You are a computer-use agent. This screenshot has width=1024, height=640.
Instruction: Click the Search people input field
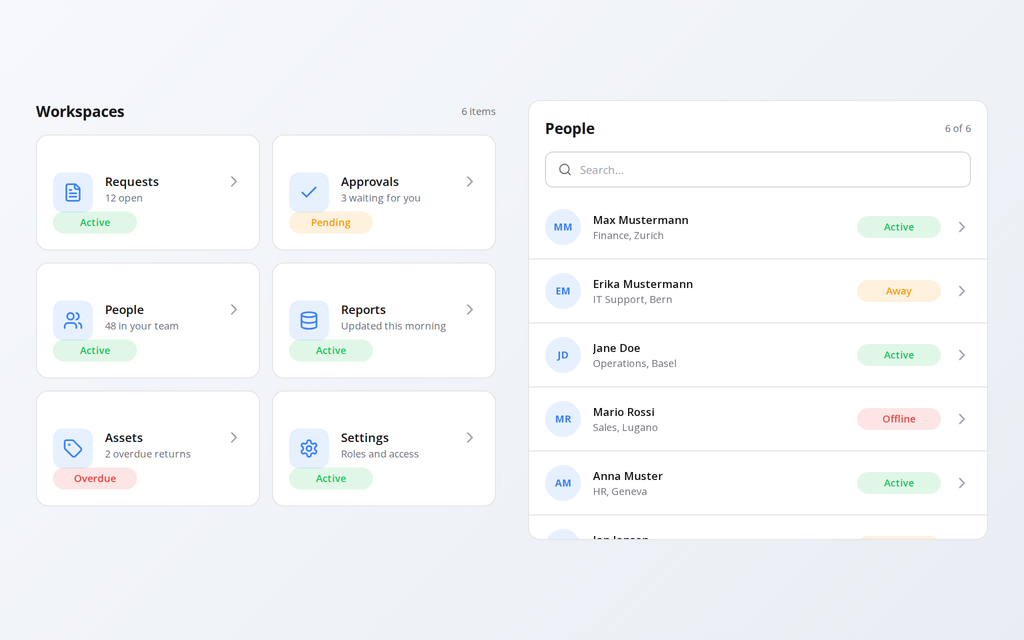coord(758,170)
